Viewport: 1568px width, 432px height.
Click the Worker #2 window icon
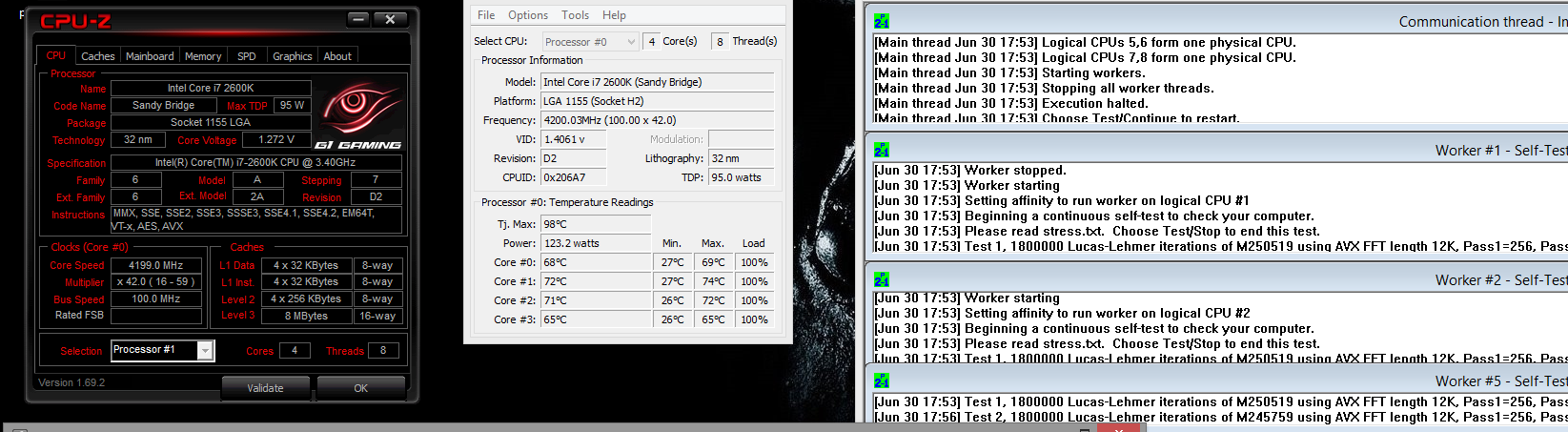coord(882,279)
